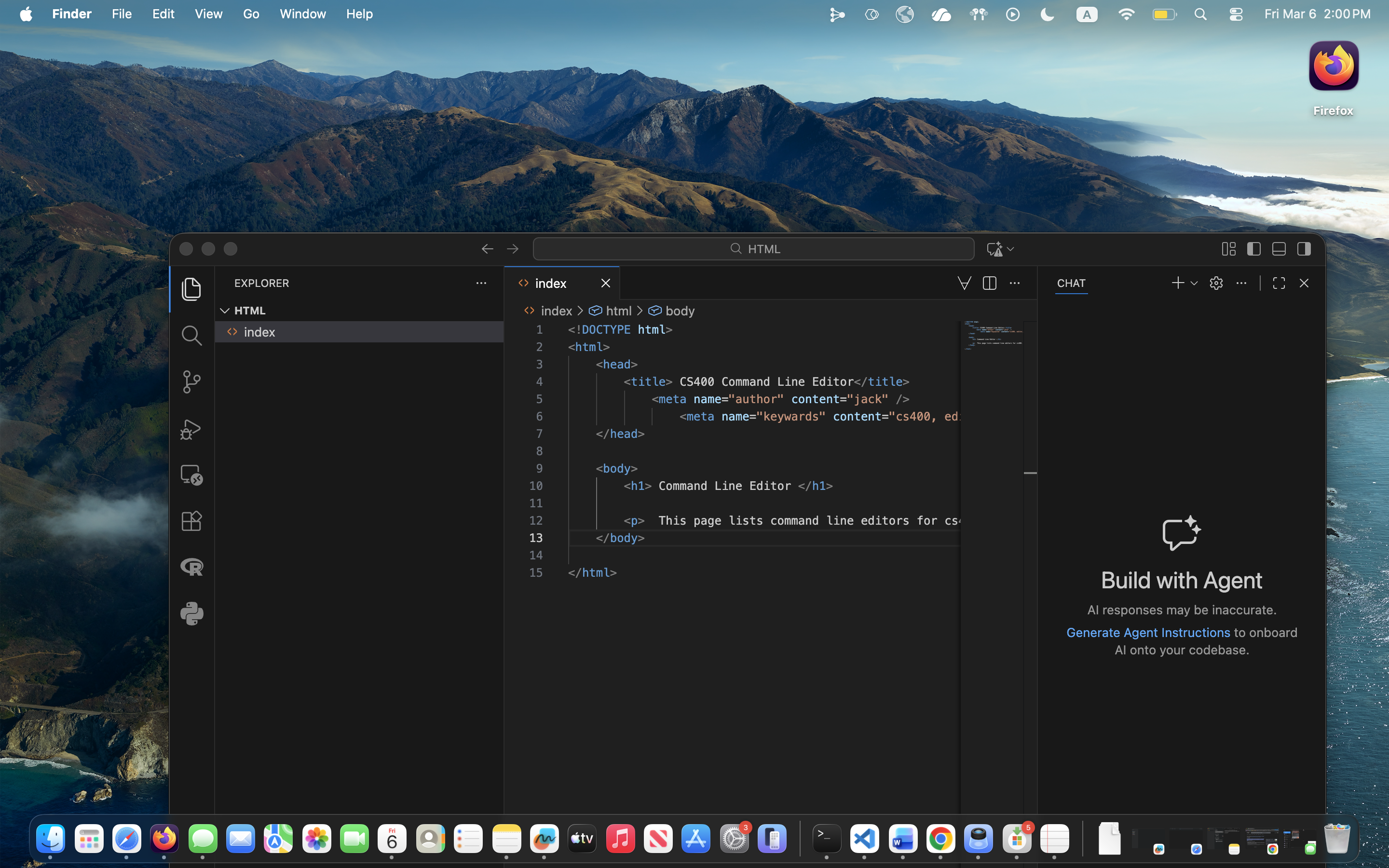
Task: Split the editor to the right
Action: (x=989, y=283)
